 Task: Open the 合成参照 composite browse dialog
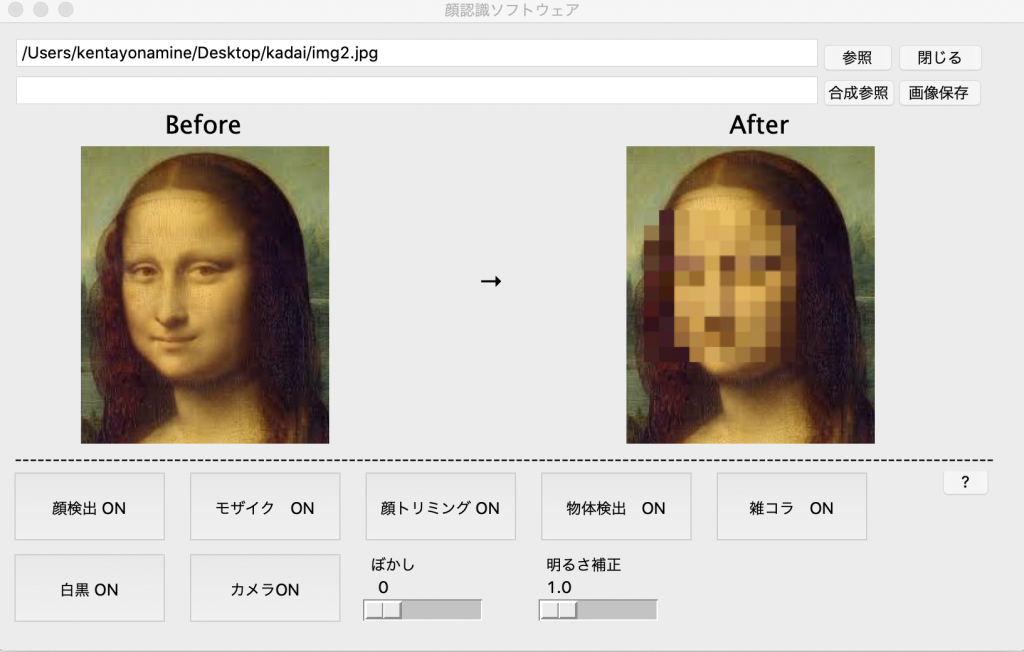[x=858, y=93]
